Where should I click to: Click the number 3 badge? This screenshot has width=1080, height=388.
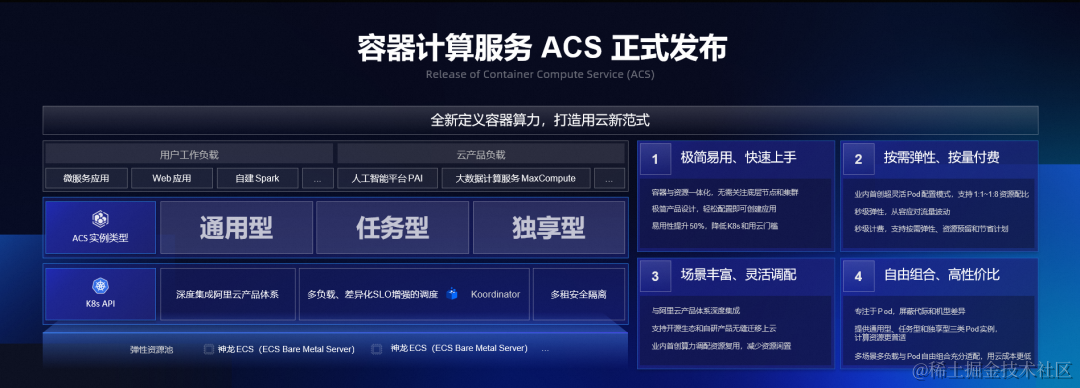click(655, 276)
